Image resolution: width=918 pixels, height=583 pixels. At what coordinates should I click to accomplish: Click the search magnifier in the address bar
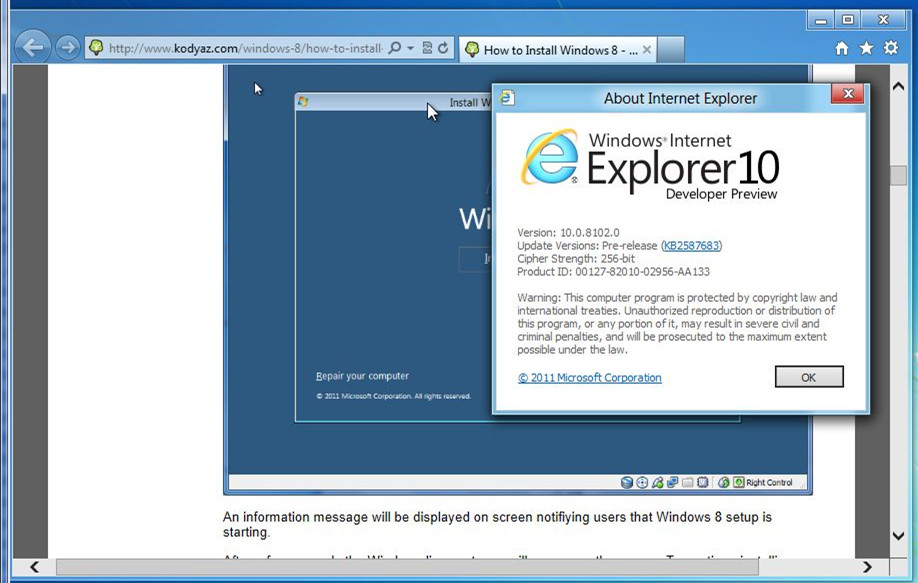[x=397, y=47]
